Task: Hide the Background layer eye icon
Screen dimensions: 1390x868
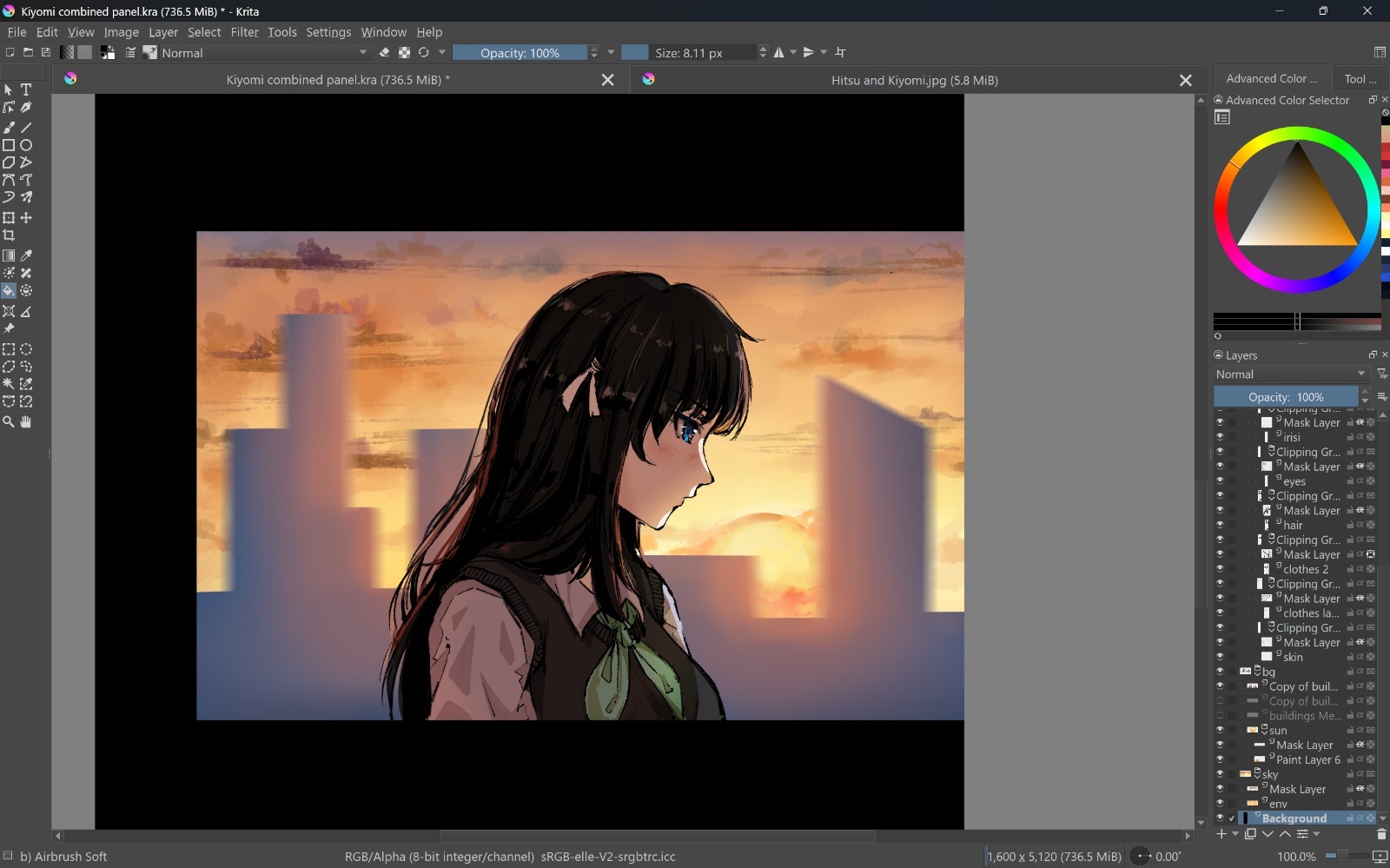Action: click(x=1220, y=818)
